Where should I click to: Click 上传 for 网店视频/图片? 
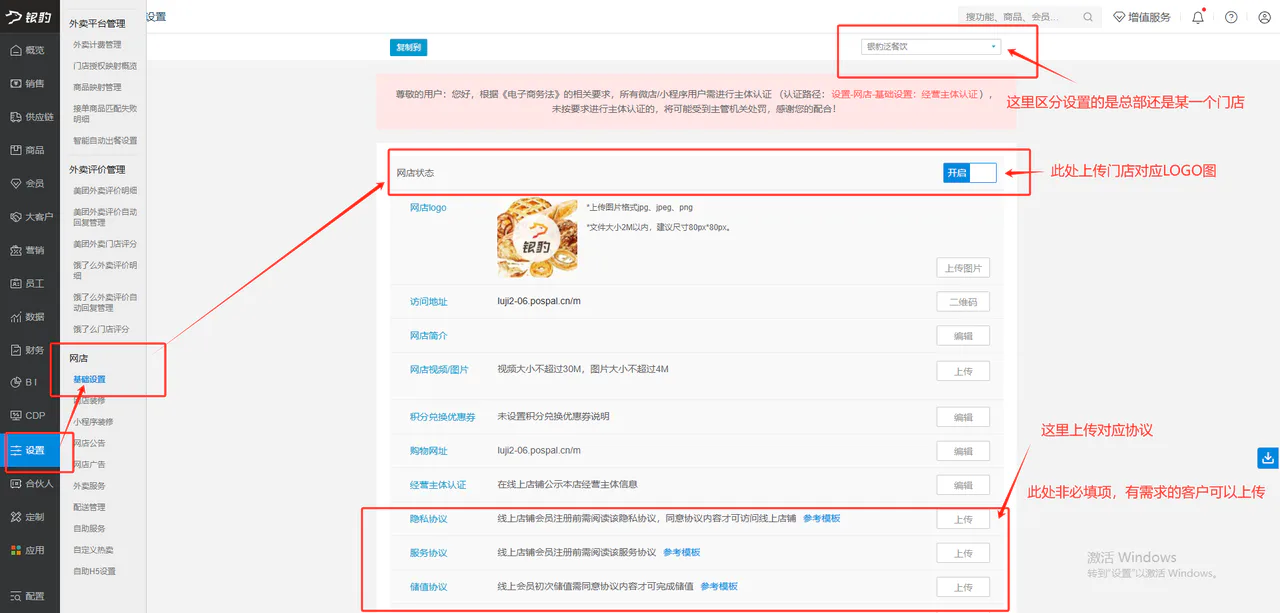(x=963, y=370)
